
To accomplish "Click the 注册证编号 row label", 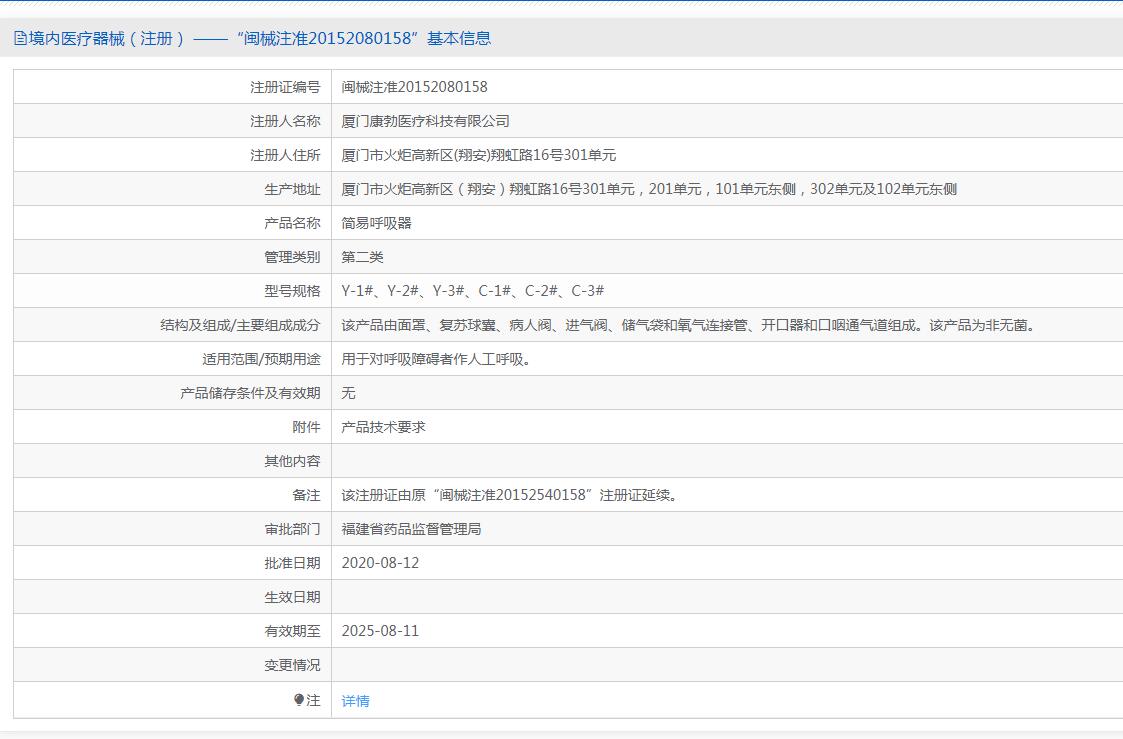I will [285, 87].
